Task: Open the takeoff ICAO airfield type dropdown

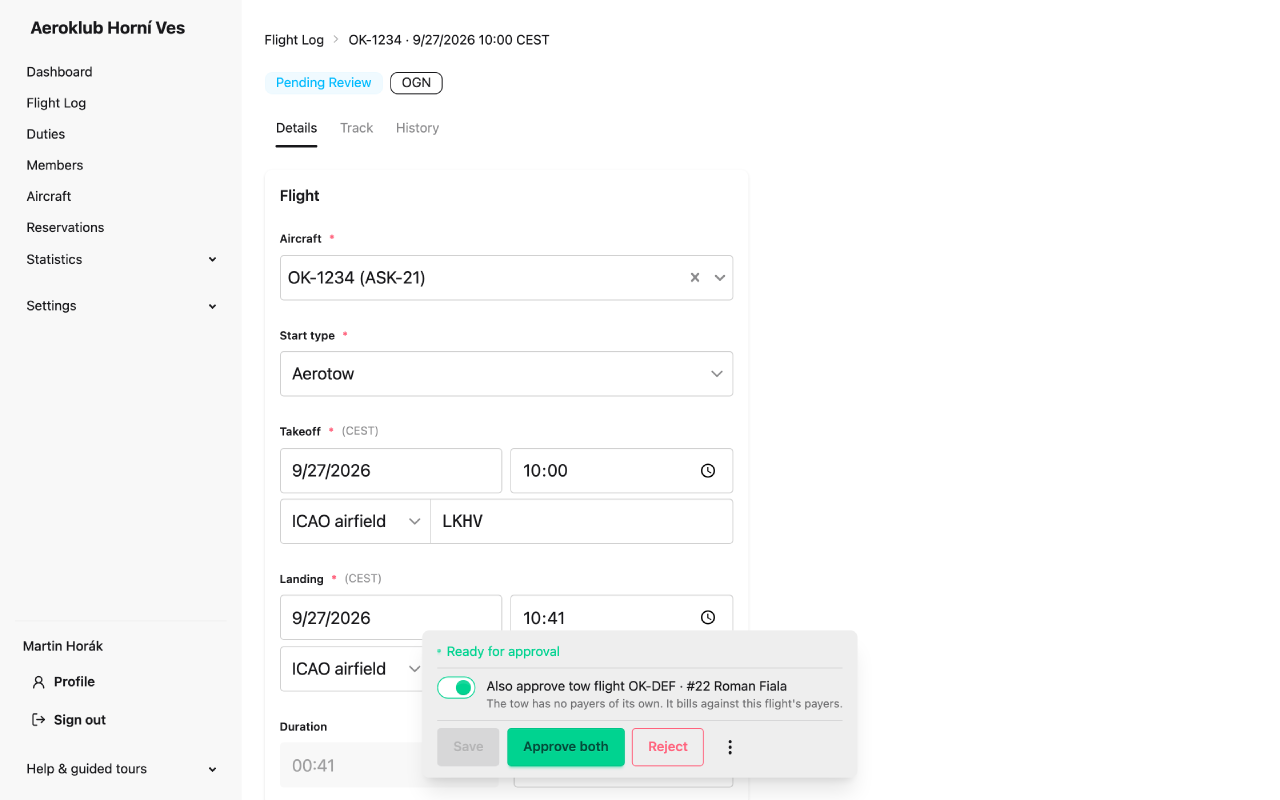Action: click(355, 521)
